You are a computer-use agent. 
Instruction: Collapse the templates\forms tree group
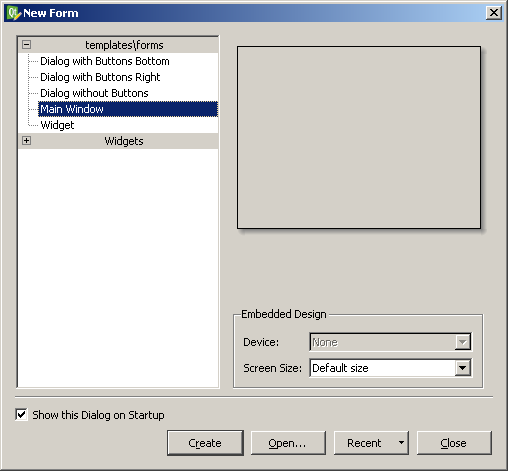[x=26, y=45]
